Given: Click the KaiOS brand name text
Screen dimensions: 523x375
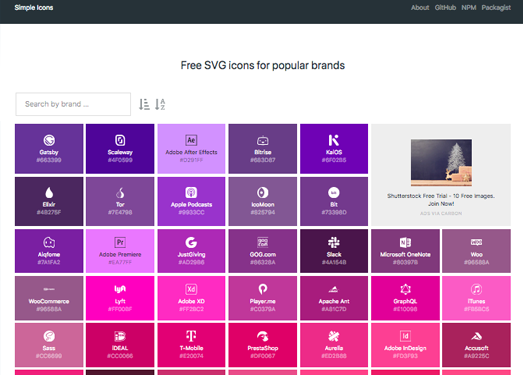Looking at the screenshot, I should point(334,152).
